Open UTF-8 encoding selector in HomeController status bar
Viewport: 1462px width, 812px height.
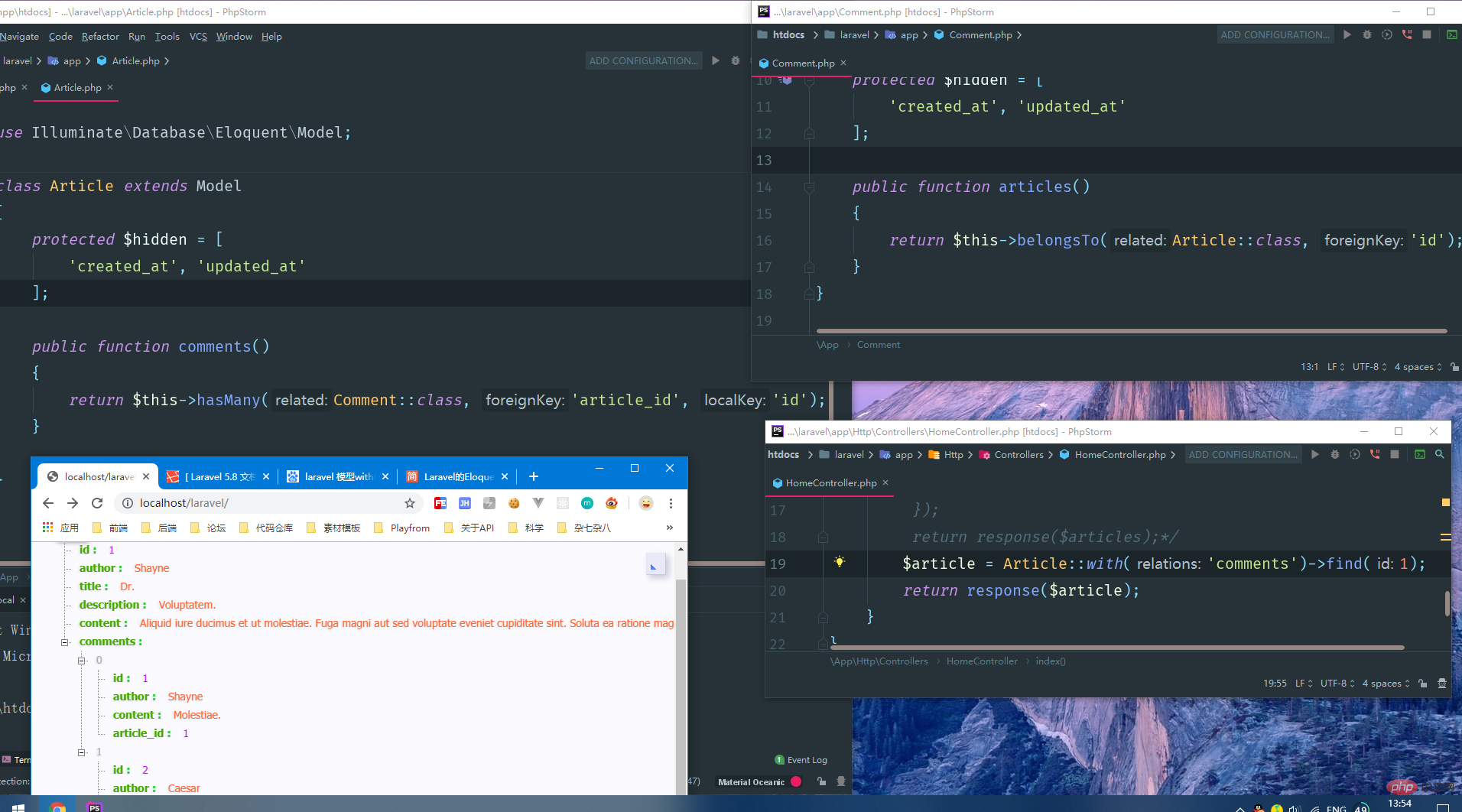(x=1337, y=684)
